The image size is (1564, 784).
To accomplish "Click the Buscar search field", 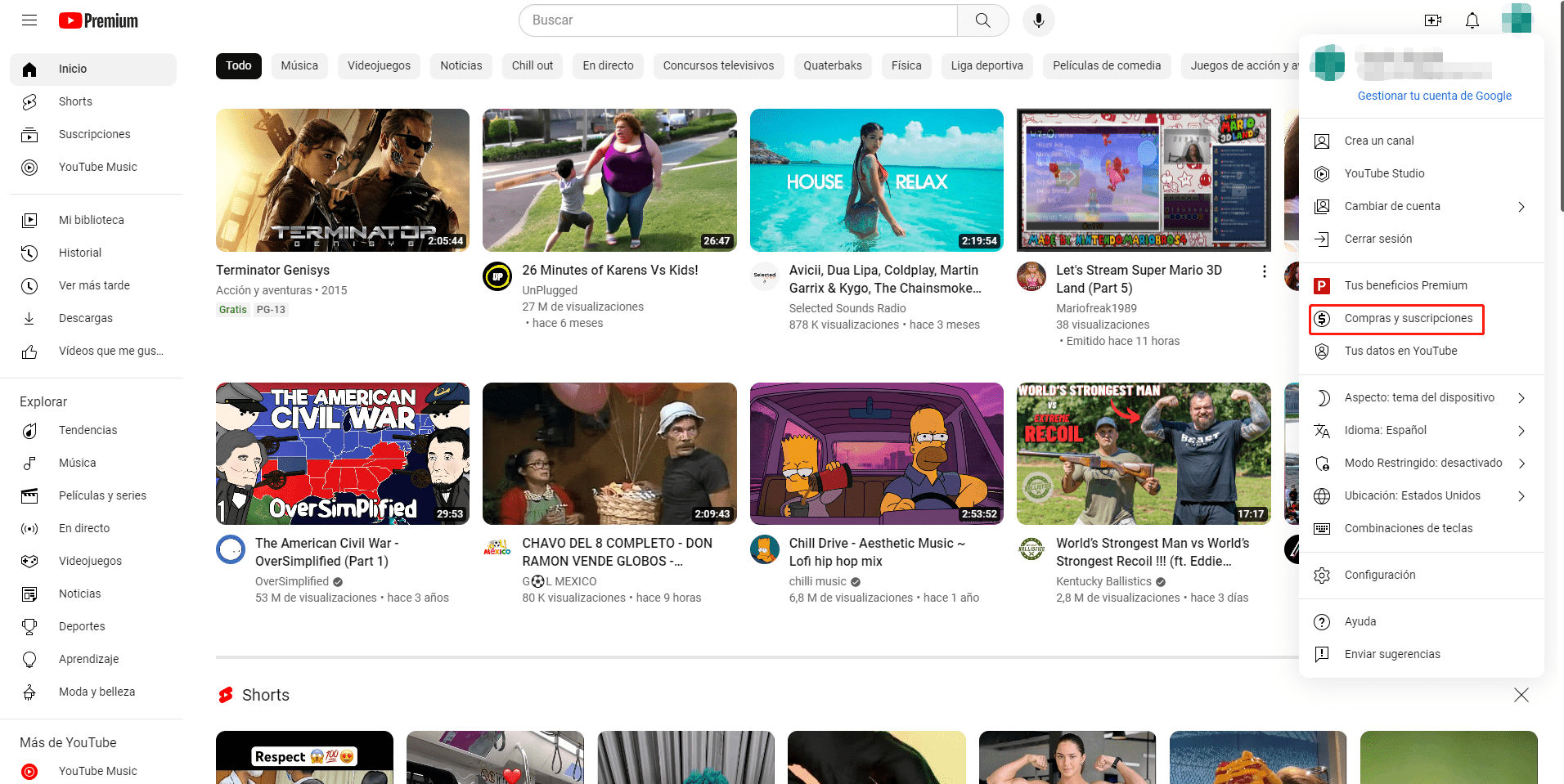I will click(738, 20).
